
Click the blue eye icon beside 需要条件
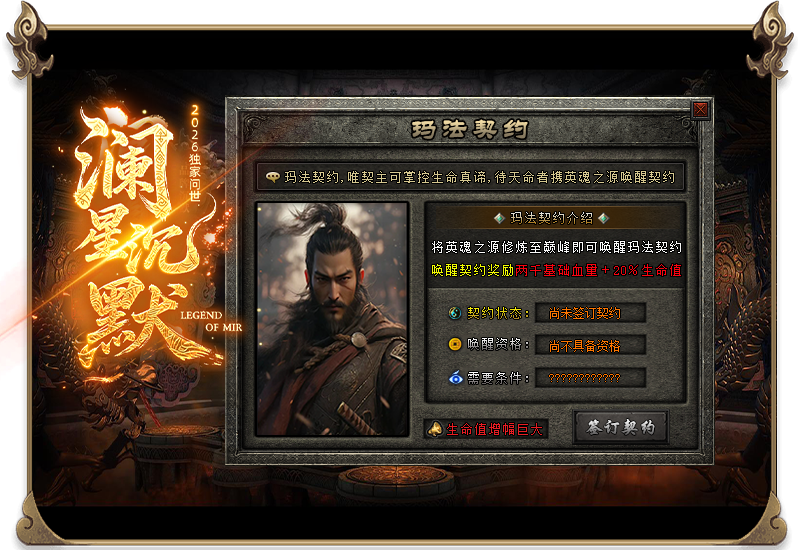pyautogui.click(x=455, y=378)
